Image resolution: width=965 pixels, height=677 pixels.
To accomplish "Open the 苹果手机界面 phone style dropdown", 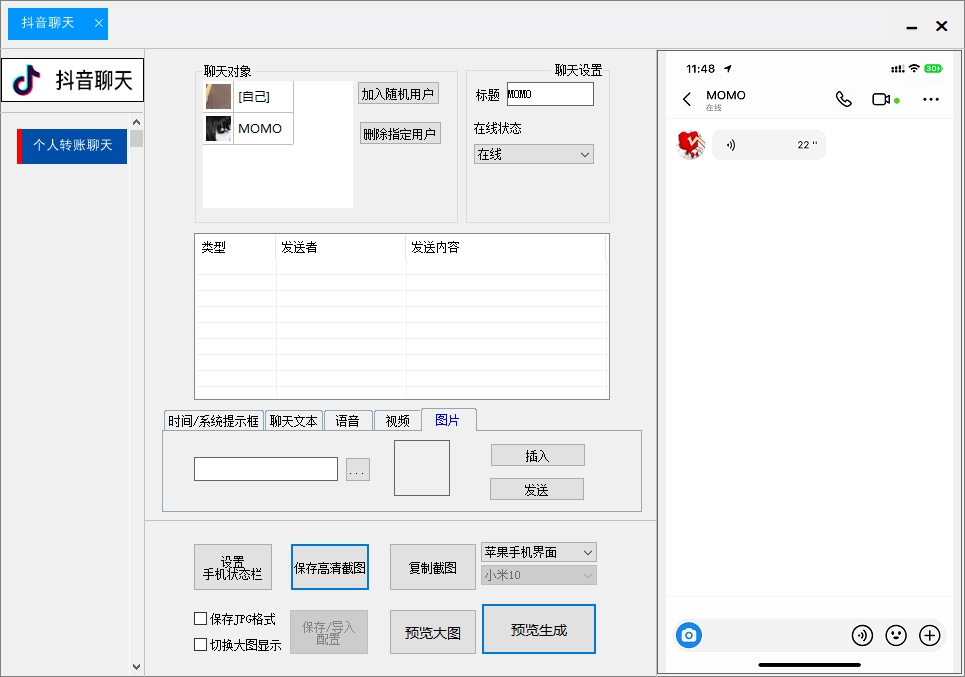I will pyautogui.click(x=538, y=552).
